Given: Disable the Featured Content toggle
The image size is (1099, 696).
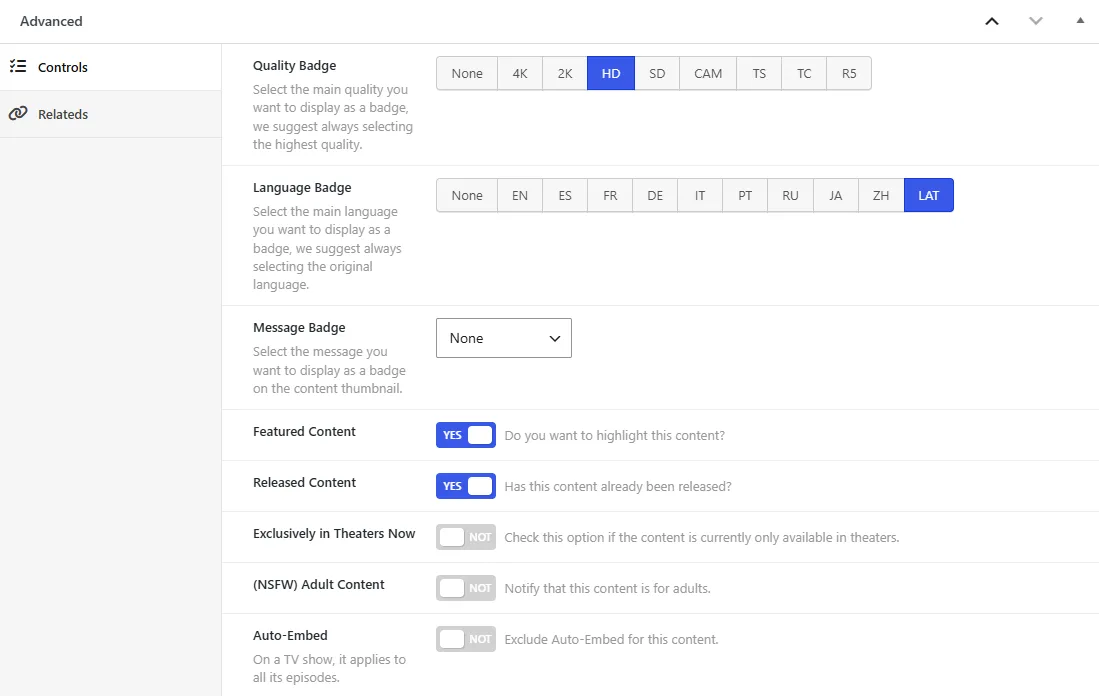Looking at the screenshot, I should coord(466,435).
